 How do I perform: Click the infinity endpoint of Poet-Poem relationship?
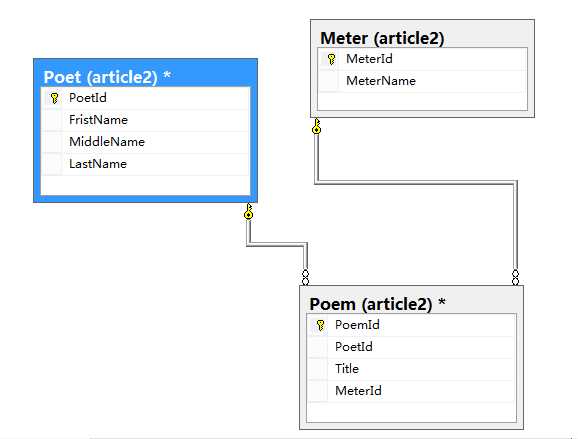coord(305,277)
